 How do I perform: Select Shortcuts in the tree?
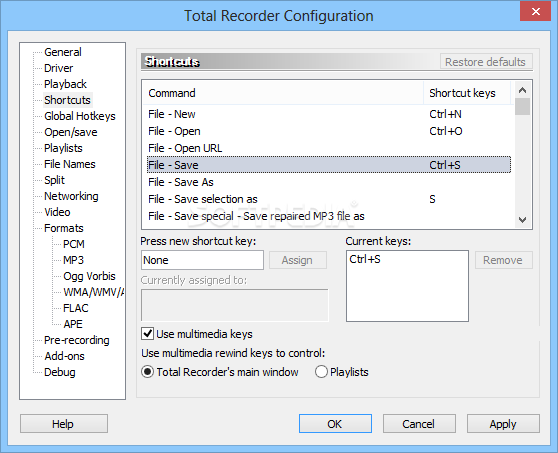67,100
